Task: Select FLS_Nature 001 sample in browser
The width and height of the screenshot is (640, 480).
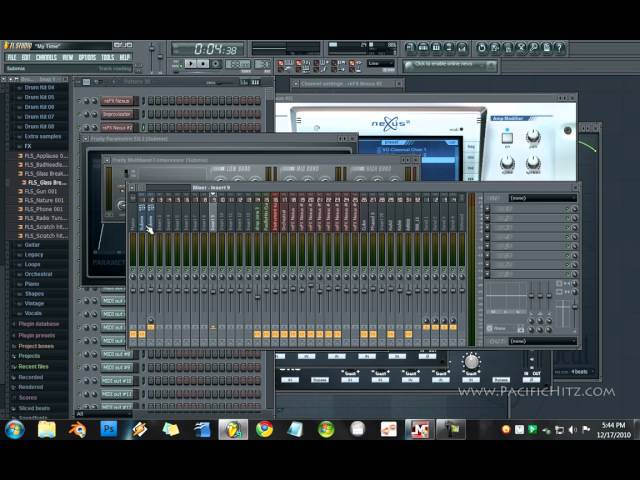Action: pyautogui.click(x=44, y=200)
